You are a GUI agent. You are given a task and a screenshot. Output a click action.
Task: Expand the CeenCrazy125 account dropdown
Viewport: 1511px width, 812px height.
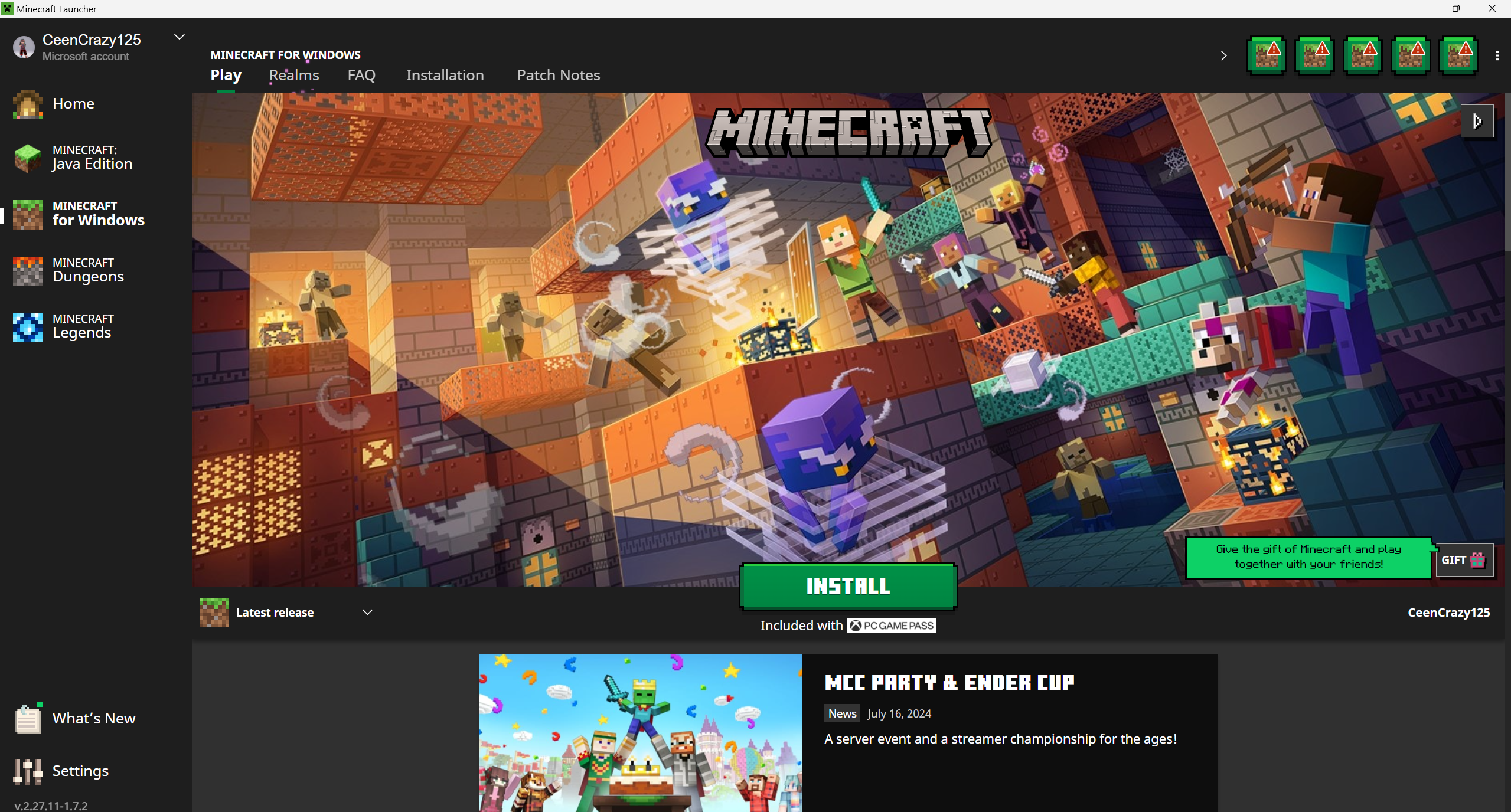[180, 38]
